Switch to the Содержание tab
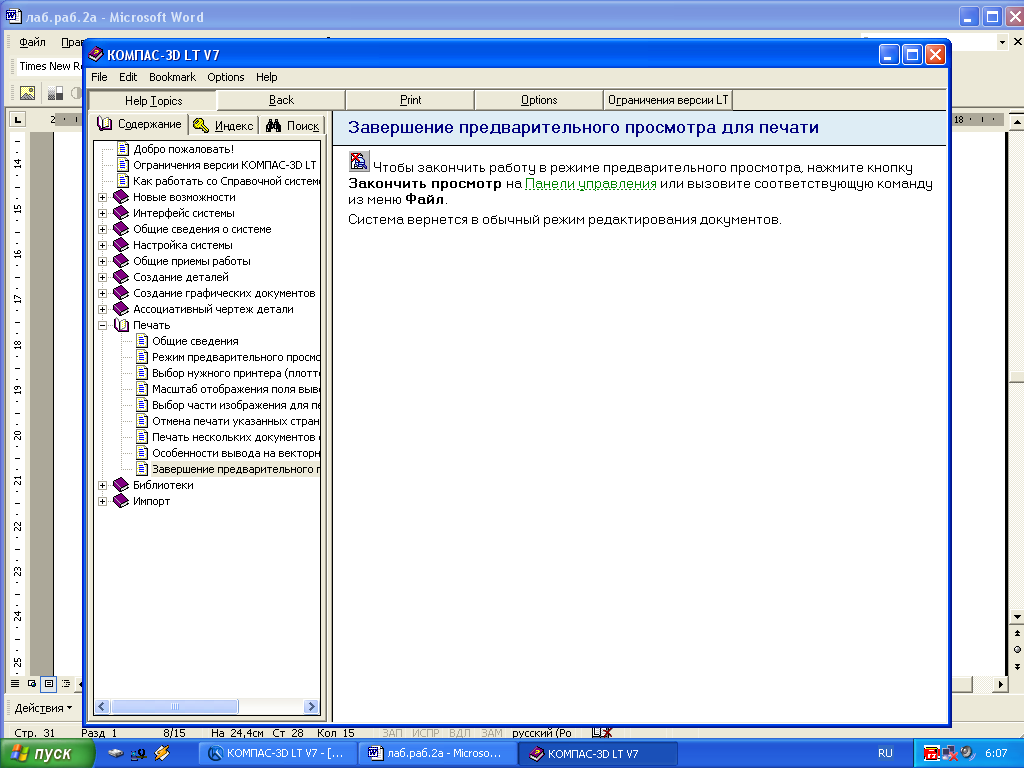The height and width of the screenshot is (768, 1024). pos(140,124)
